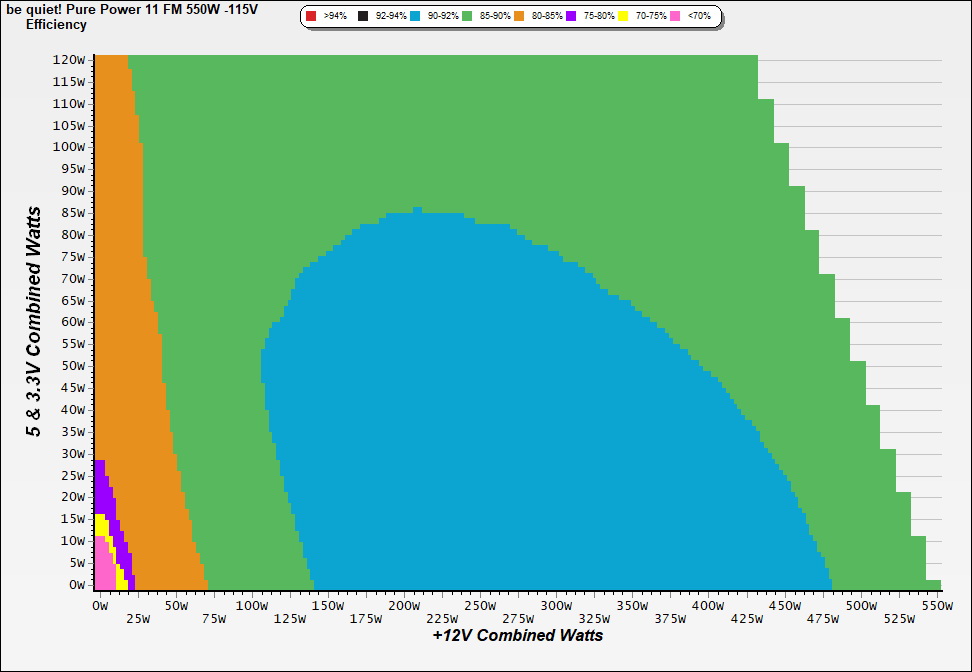The image size is (972, 672).
Task: Click the 0W label on the x-axis
Action: (100, 606)
